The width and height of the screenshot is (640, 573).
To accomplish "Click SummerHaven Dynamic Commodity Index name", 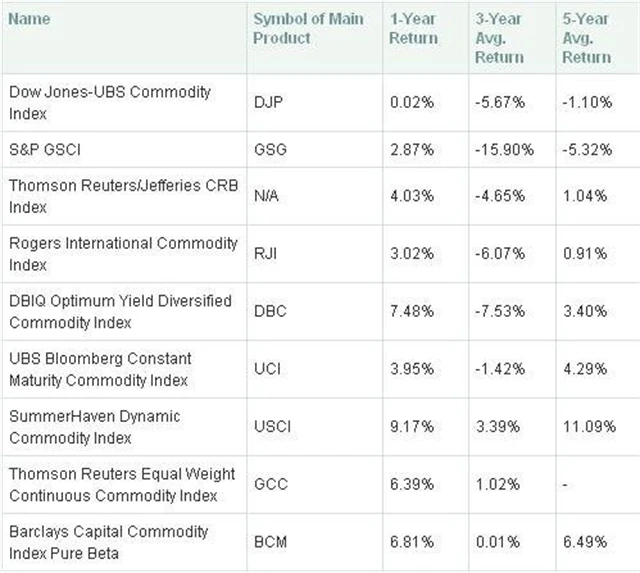I will (100, 427).
